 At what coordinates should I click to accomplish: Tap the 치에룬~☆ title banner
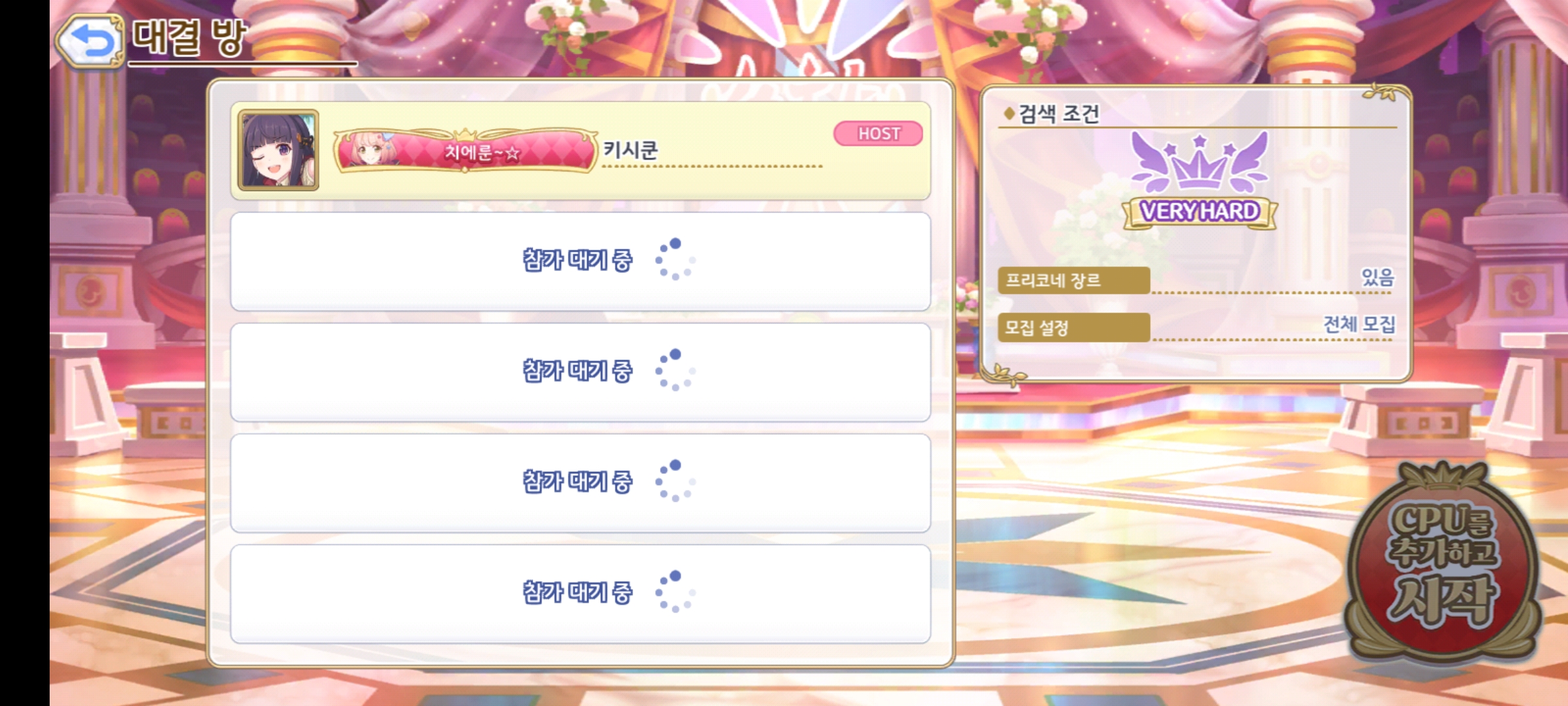[465, 150]
